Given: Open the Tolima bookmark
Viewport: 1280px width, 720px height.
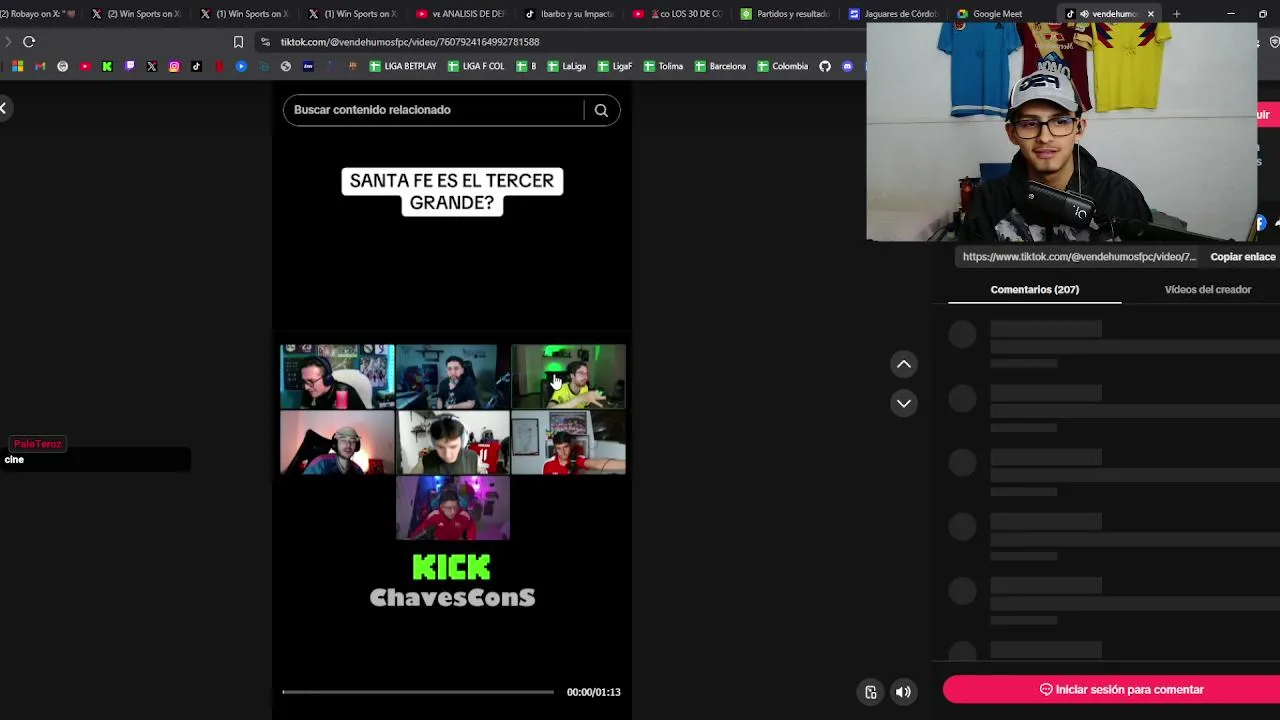Looking at the screenshot, I should [663, 66].
